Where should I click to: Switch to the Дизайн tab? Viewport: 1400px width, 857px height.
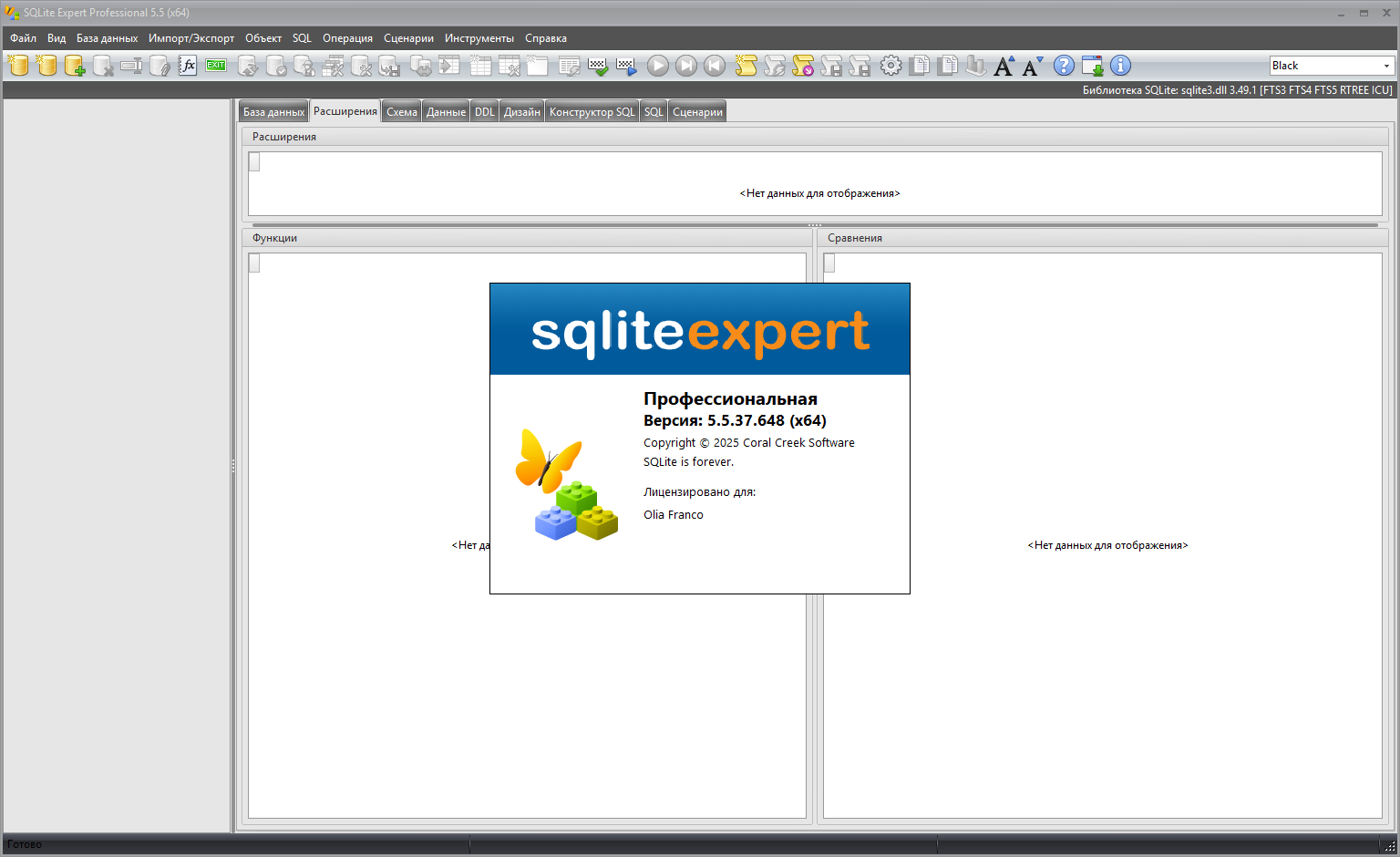point(522,111)
